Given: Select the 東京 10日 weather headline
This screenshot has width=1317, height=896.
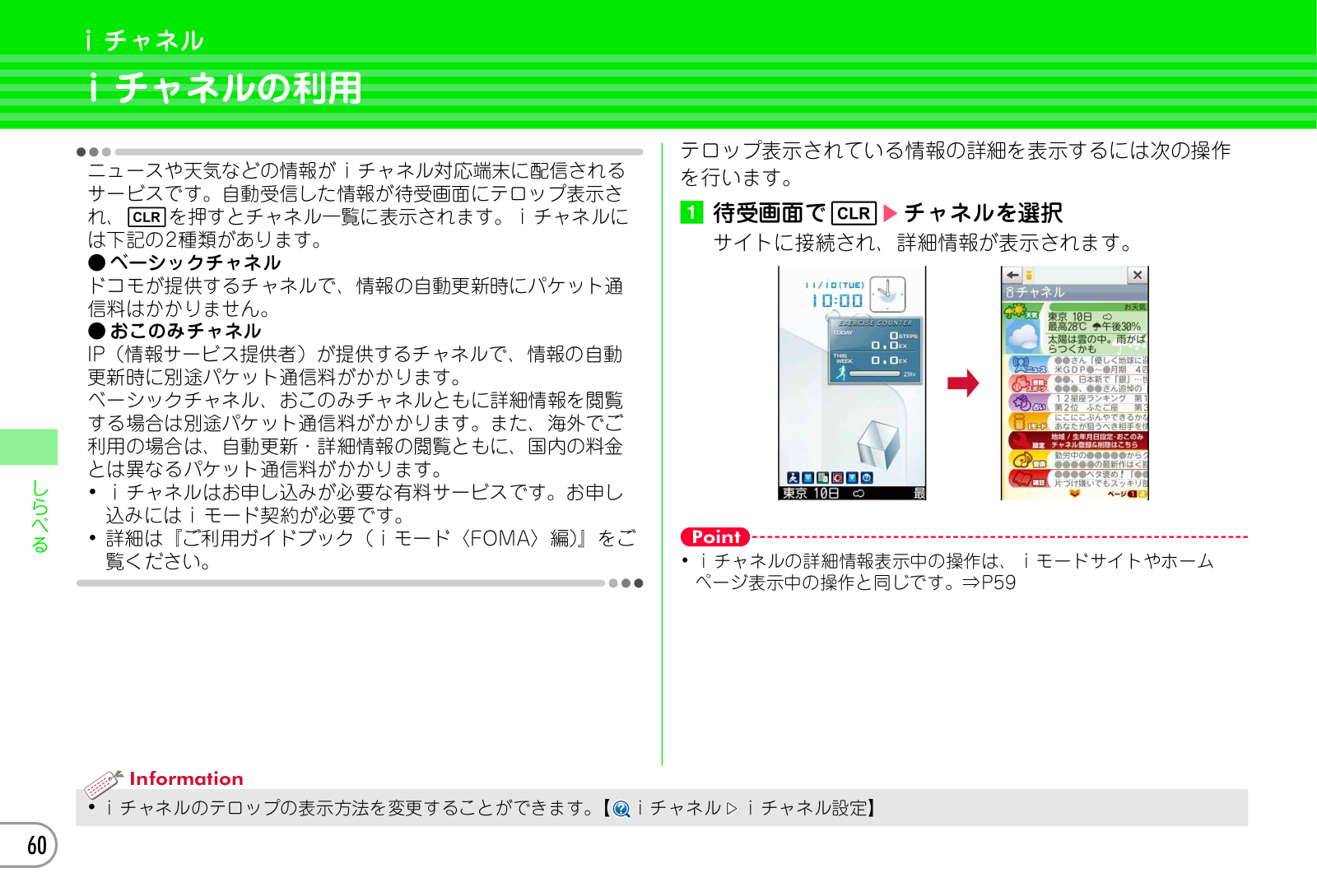Looking at the screenshot, I should click(x=1079, y=316).
